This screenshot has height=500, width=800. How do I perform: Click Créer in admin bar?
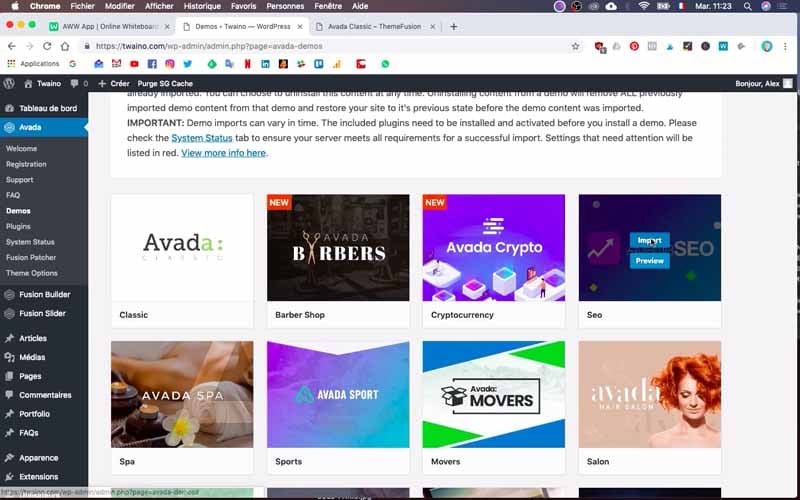(114, 83)
